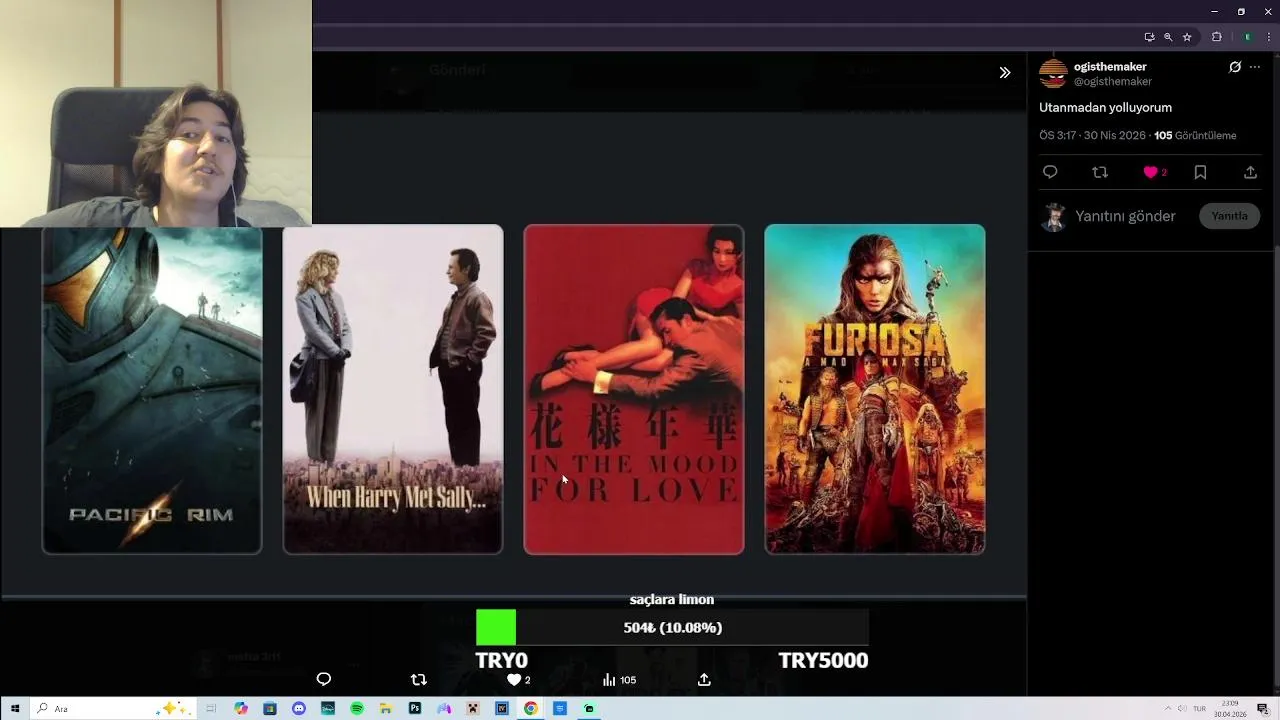
Task: Open the Pacific Rim poster image
Action: coord(152,390)
